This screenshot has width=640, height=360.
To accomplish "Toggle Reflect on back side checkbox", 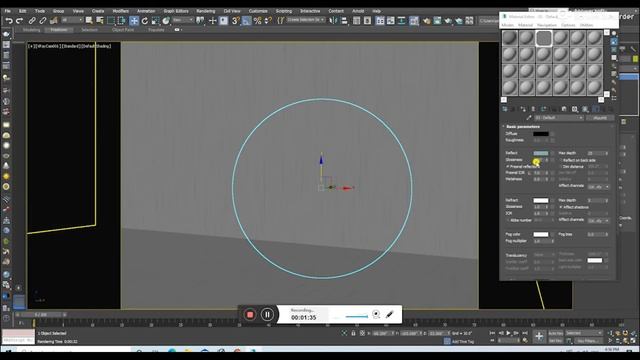I will pyautogui.click(x=561, y=160).
